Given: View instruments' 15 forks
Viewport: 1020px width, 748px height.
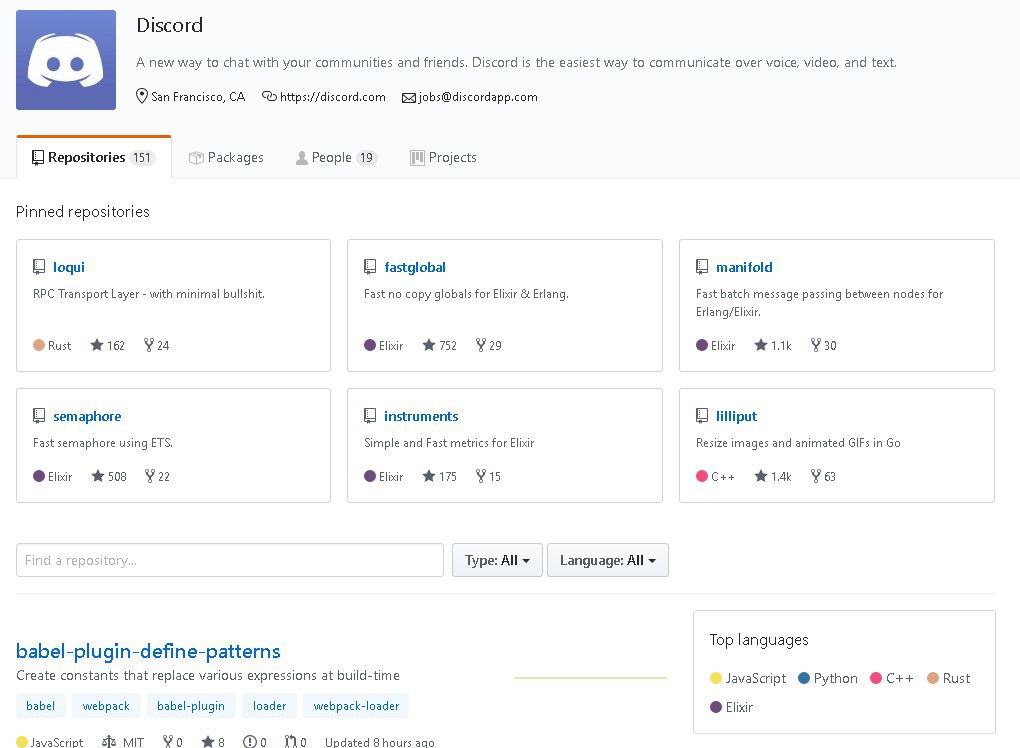Looking at the screenshot, I should [x=488, y=476].
